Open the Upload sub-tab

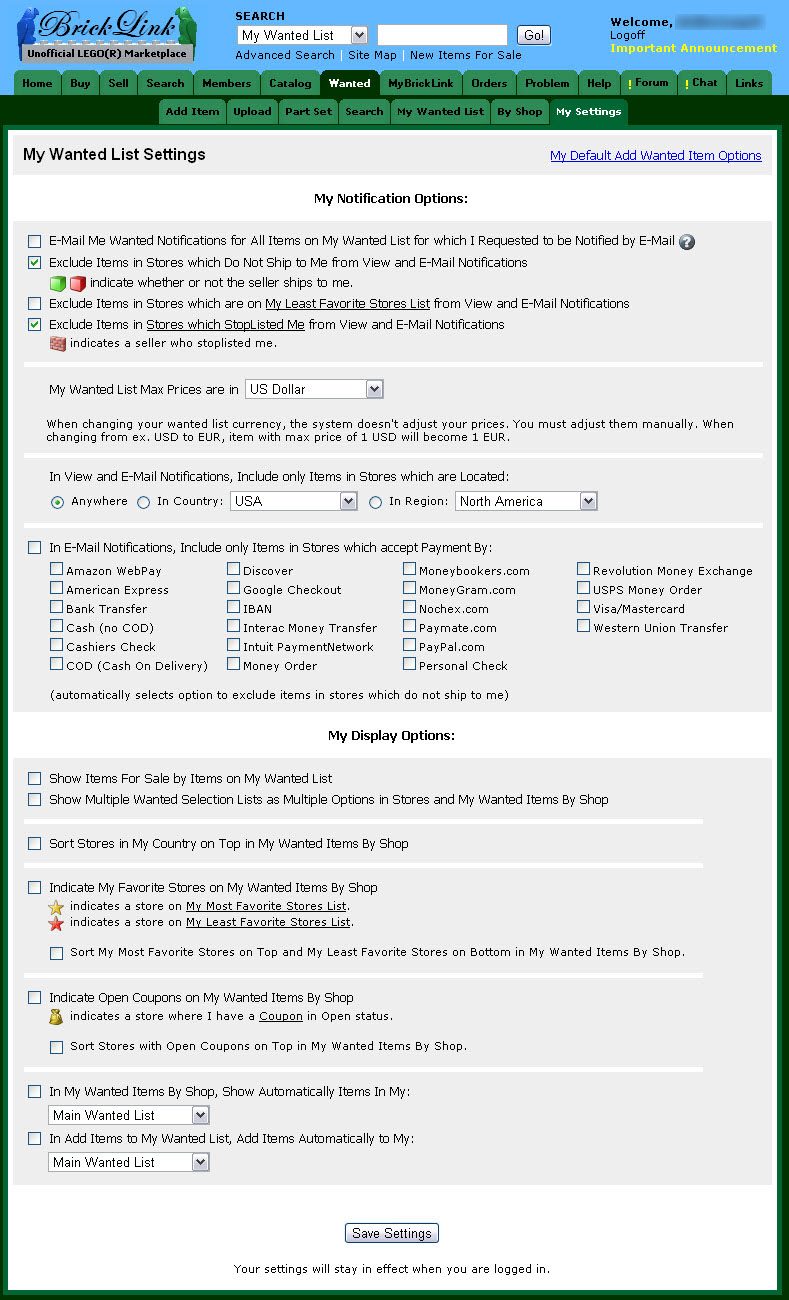252,112
